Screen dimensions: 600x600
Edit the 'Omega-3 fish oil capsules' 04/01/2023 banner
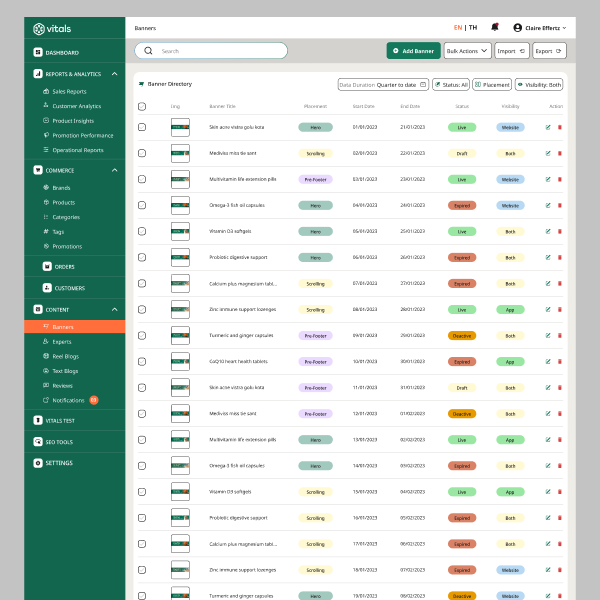click(548, 205)
